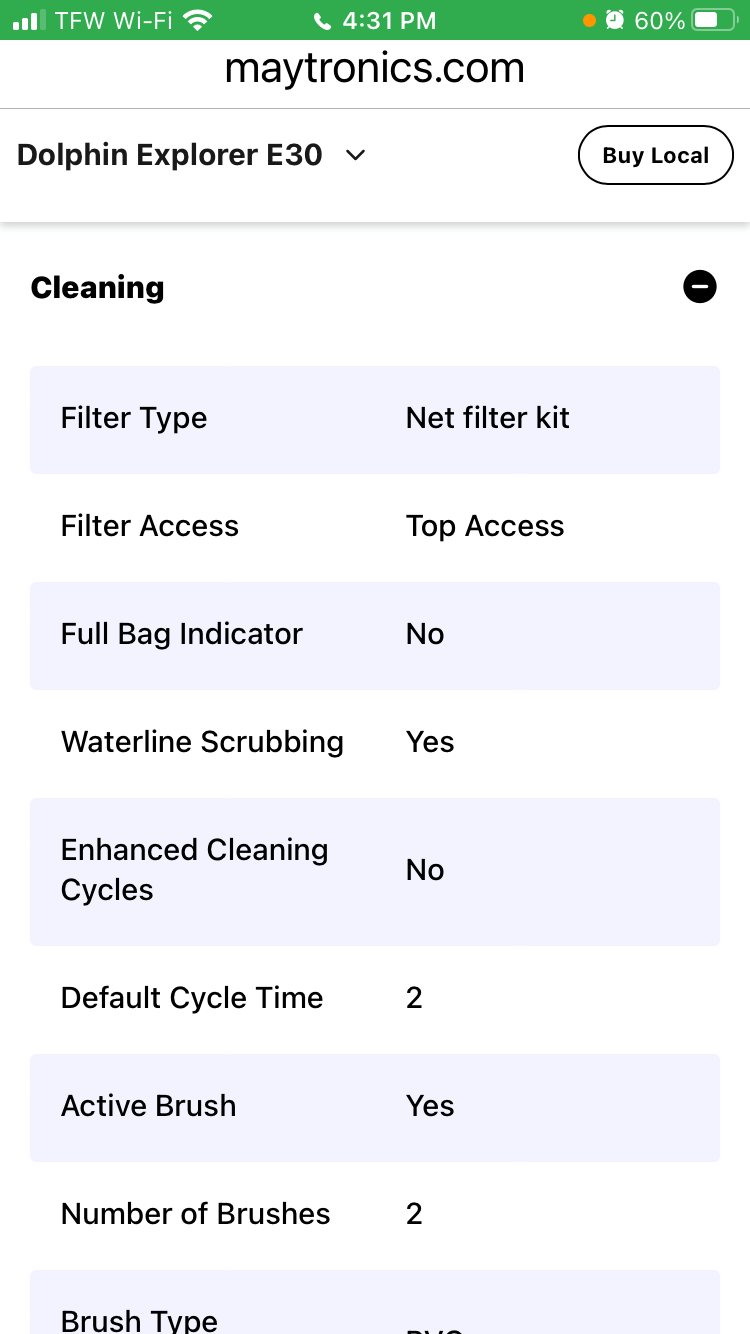
Task: Tap the Default Cycle Time row
Action: (375, 1000)
